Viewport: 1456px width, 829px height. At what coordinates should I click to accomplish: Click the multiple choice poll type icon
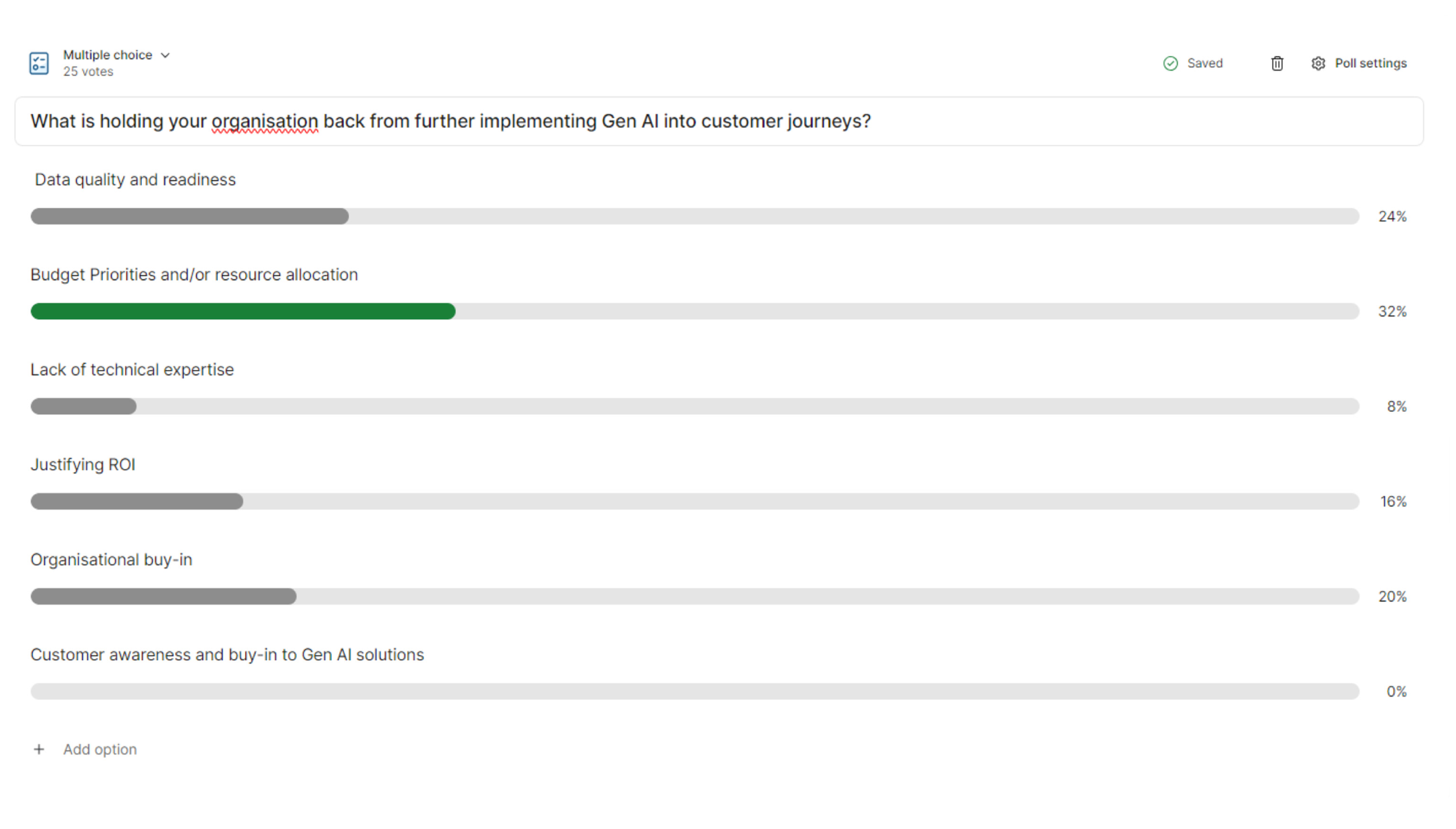point(39,63)
